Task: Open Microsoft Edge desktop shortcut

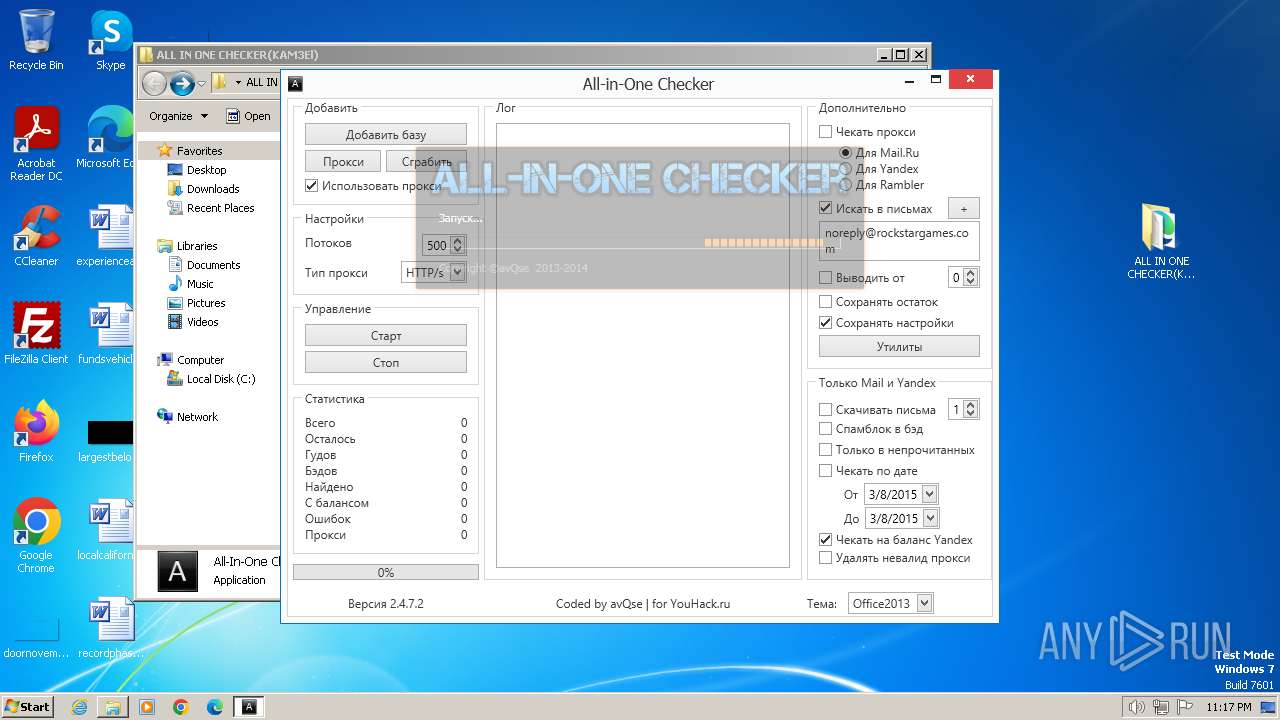Action: tap(108, 138)
